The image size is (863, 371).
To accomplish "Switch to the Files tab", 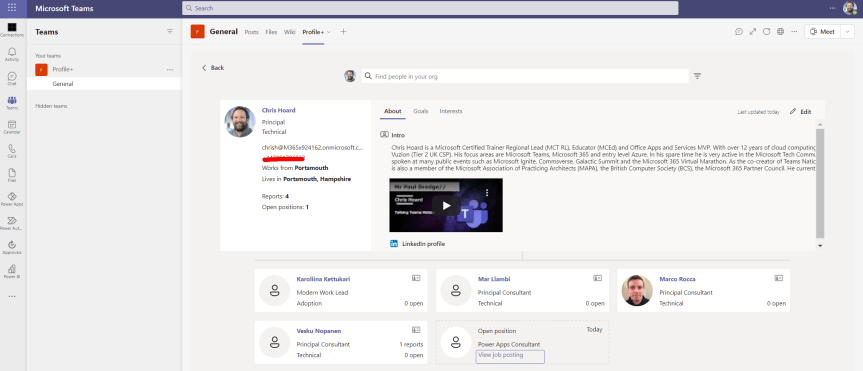I will click(271, 32).
